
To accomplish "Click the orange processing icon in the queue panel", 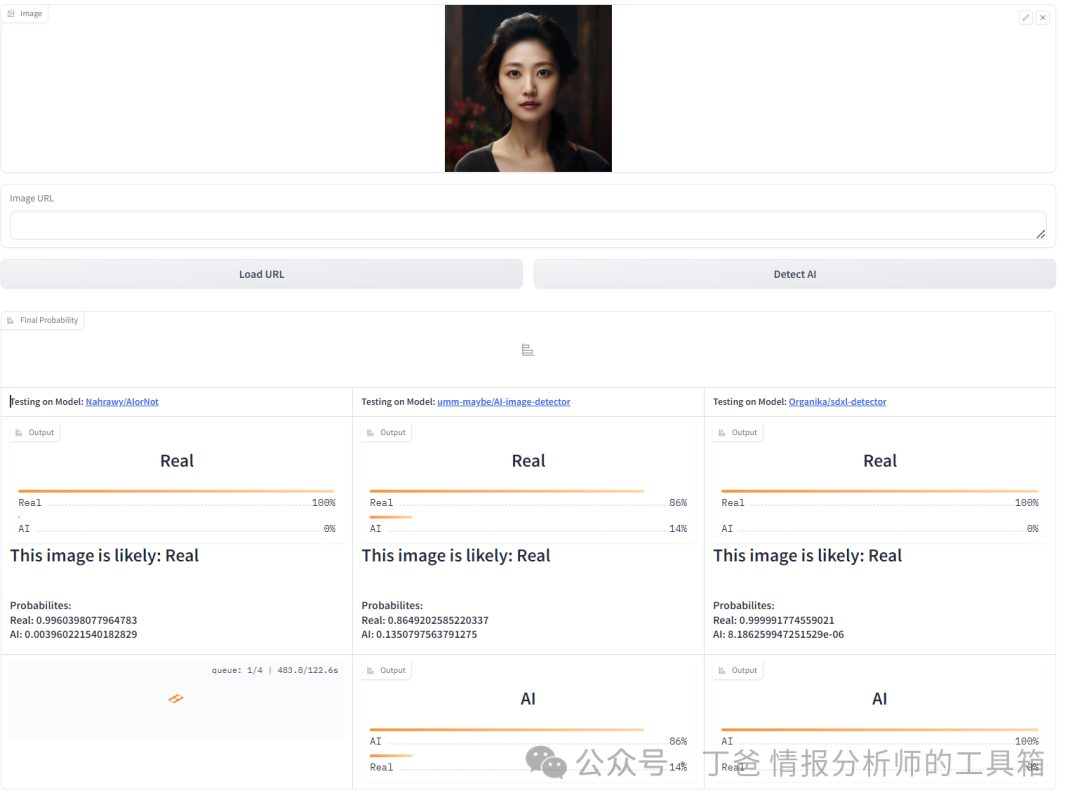I will [x=176, y=698].
